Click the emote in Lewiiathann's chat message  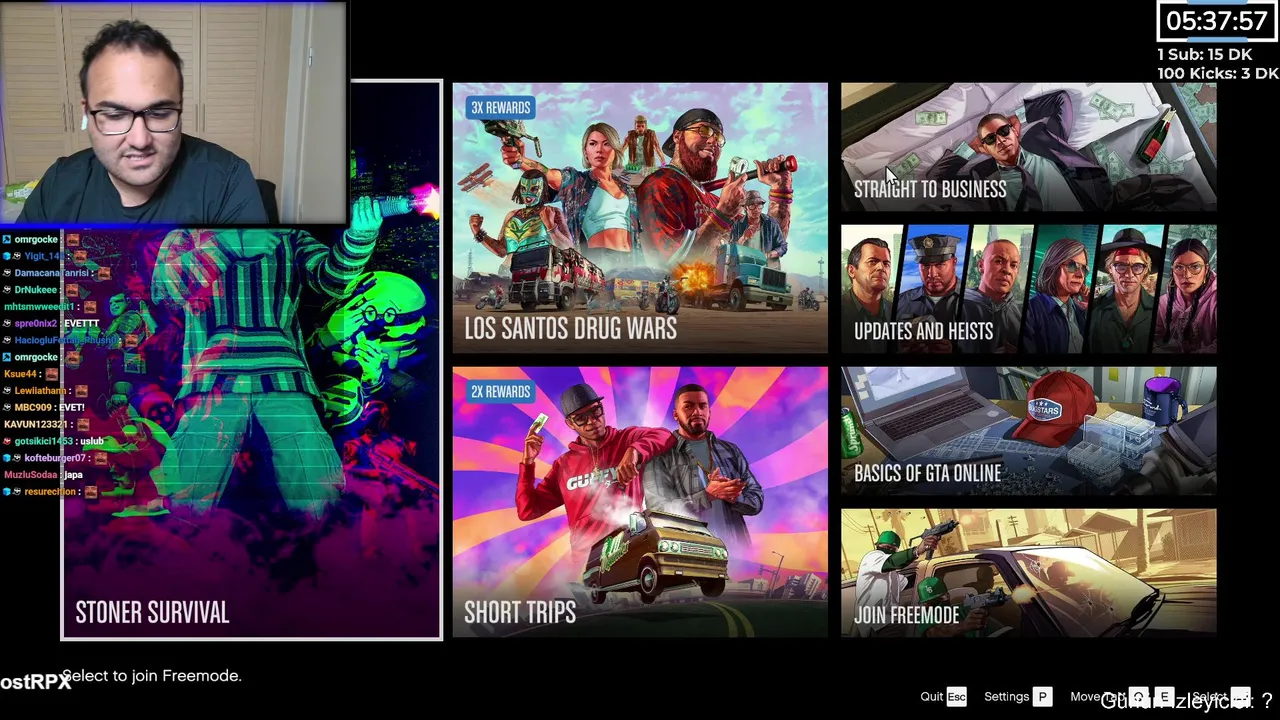coord(82,391)
